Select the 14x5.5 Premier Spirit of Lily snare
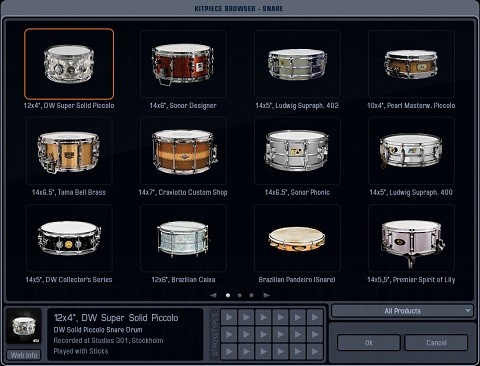Viewport: 480px width, 366px height. 411,238
